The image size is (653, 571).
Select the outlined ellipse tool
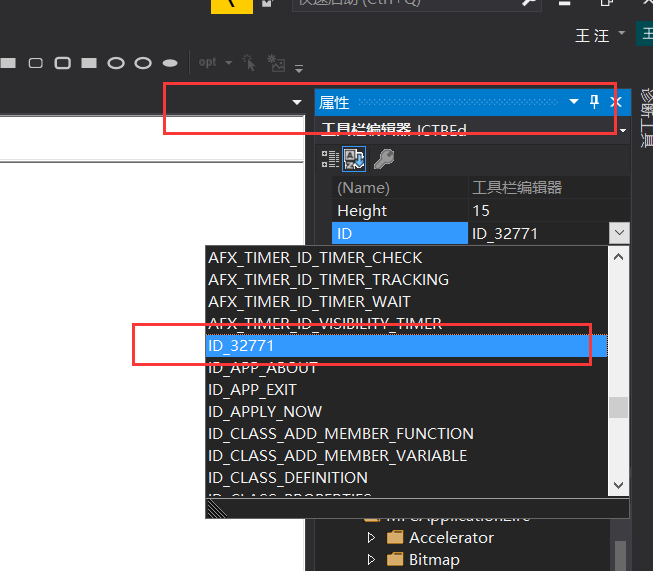click(116, 63)
